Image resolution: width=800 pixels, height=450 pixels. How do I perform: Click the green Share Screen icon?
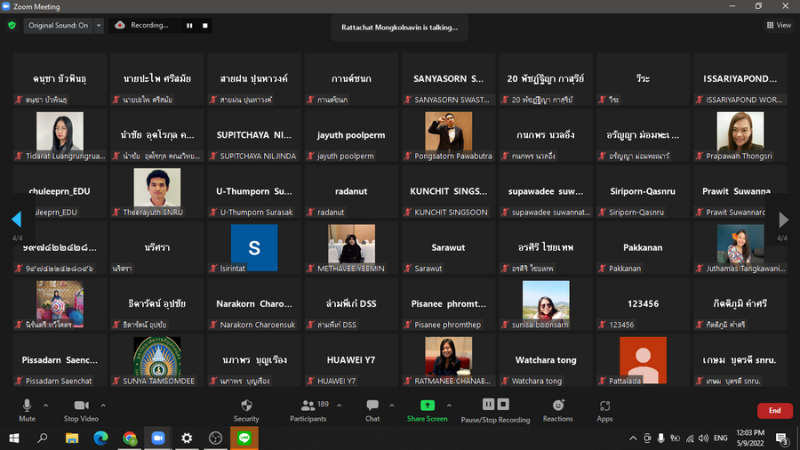427,405
